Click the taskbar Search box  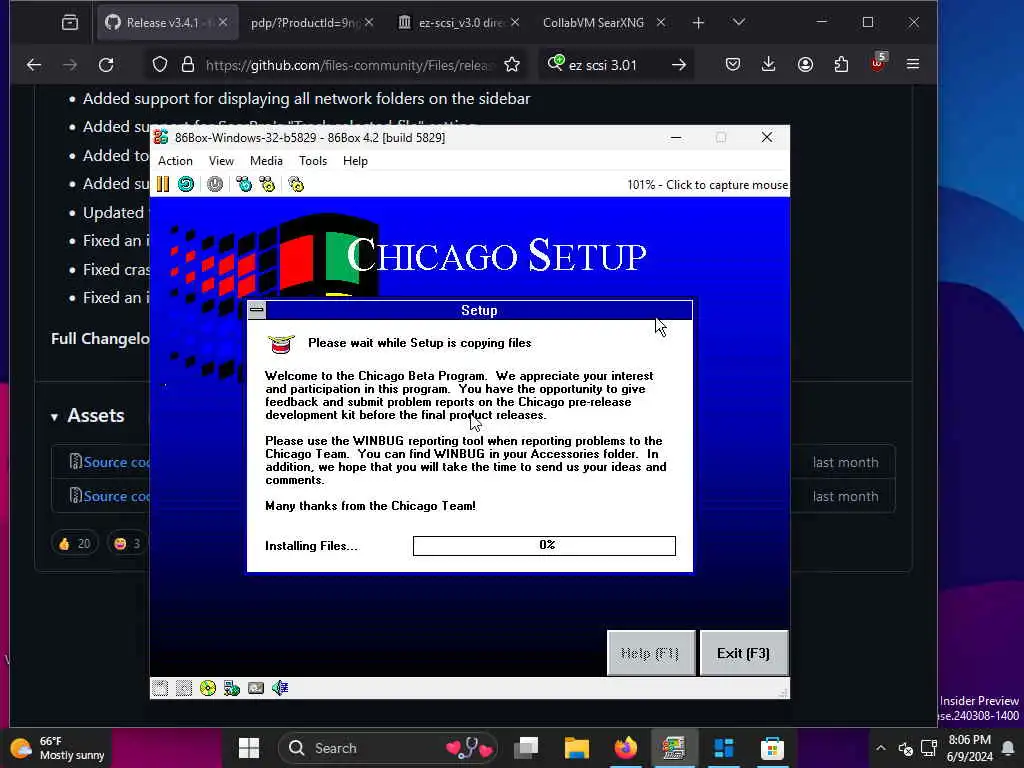click(388, 748)
